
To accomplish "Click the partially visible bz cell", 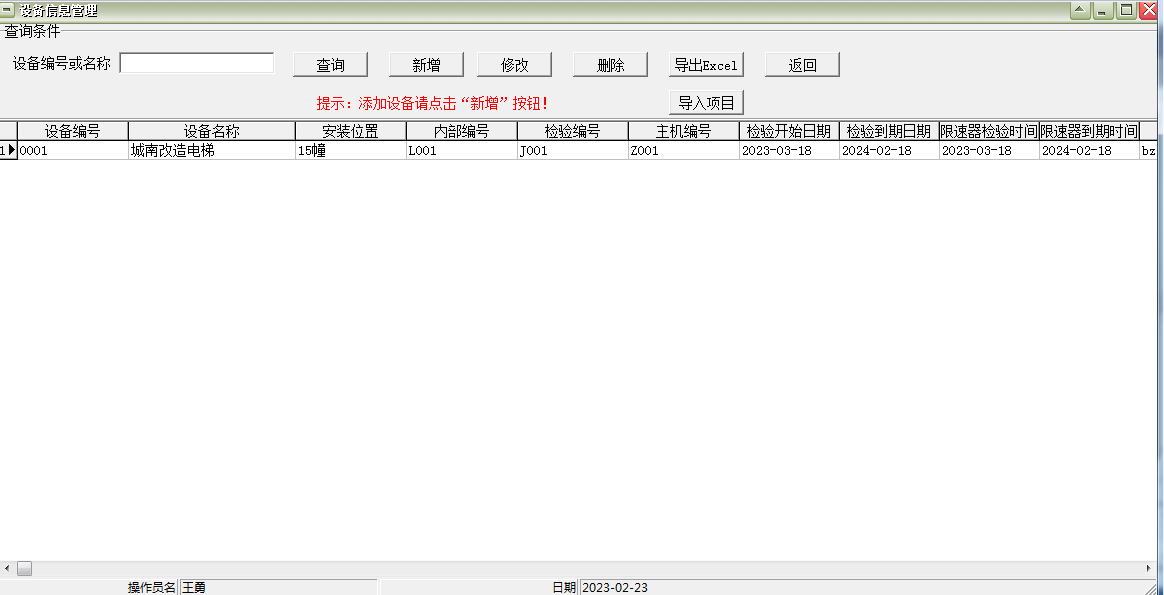I will tap(1148, 150).
